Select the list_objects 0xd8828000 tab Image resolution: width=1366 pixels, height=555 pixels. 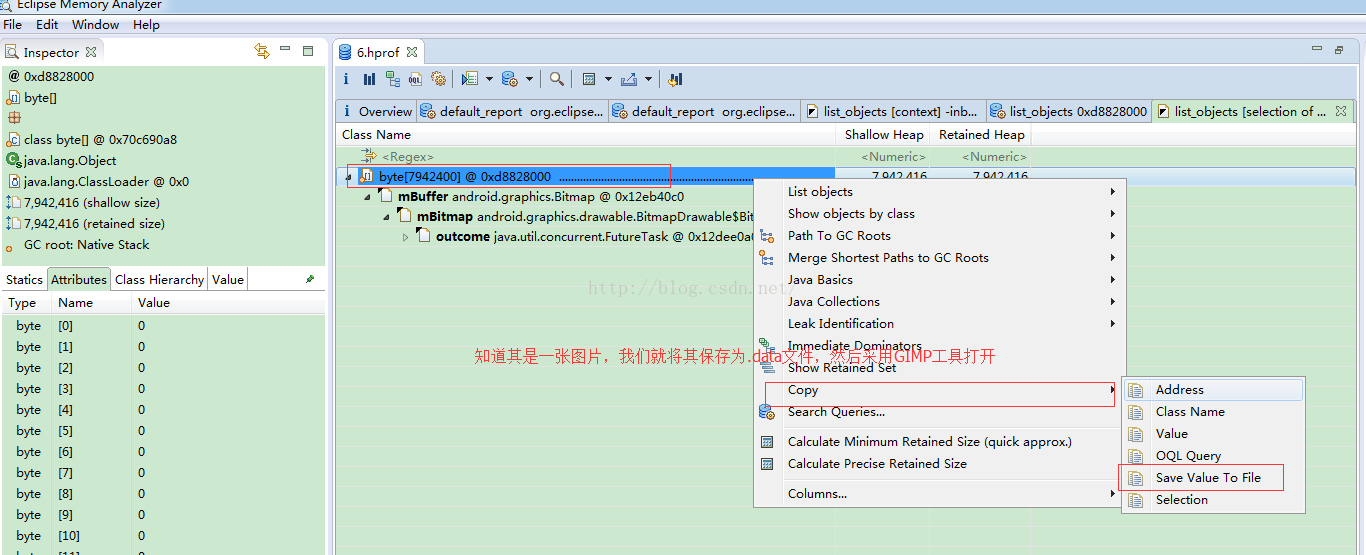pyautogui.click(x=1069, y=111)
